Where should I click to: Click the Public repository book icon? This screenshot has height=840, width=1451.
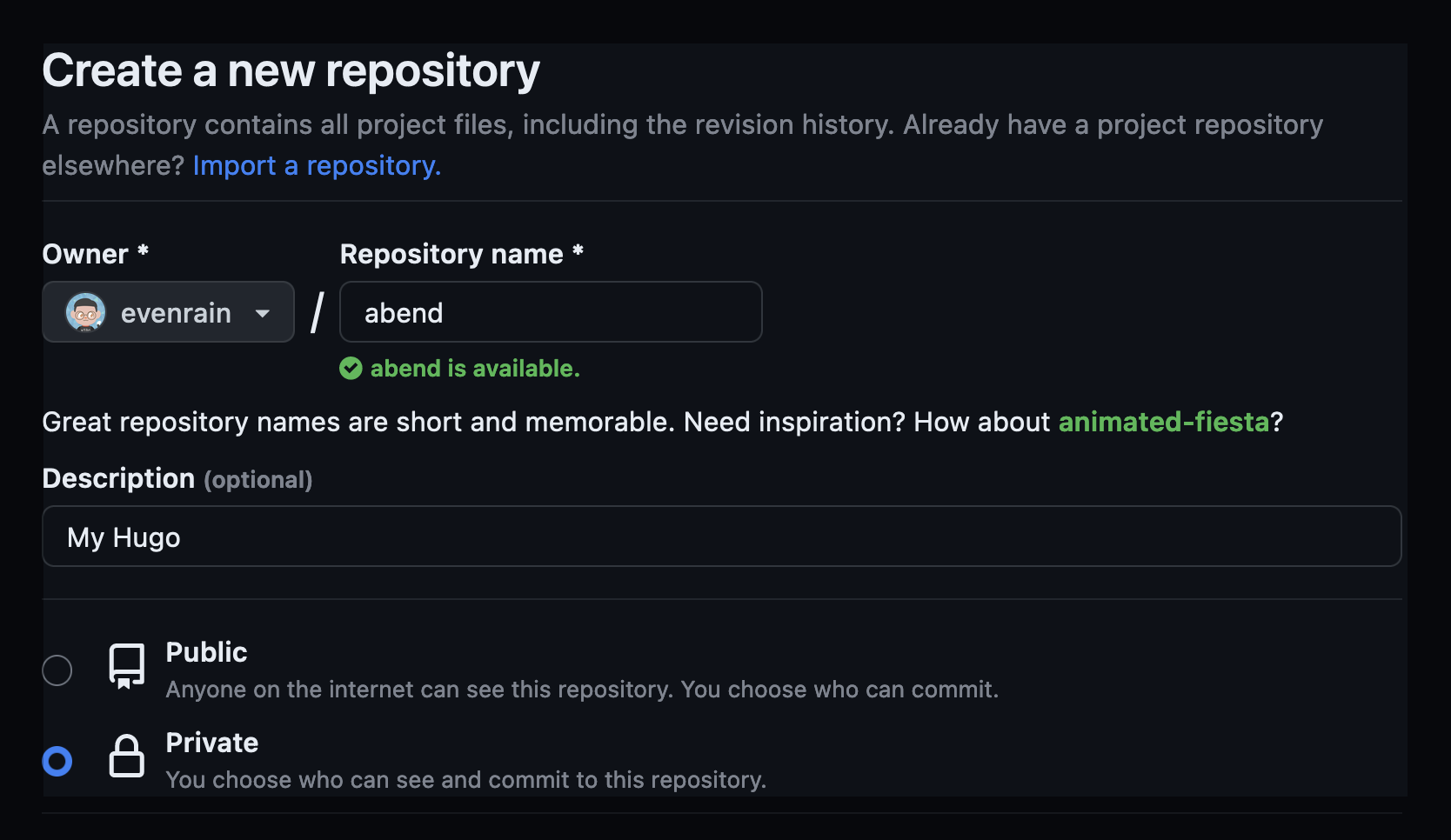(x=126, y=666)
